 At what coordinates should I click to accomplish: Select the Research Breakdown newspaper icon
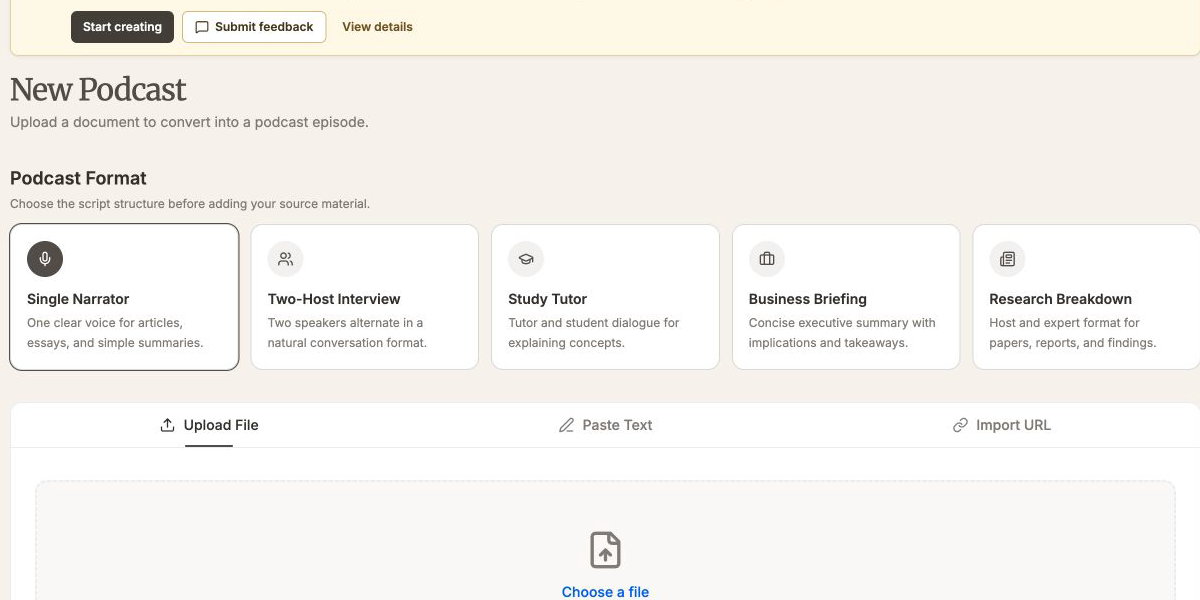click(x=1007, y=259)
